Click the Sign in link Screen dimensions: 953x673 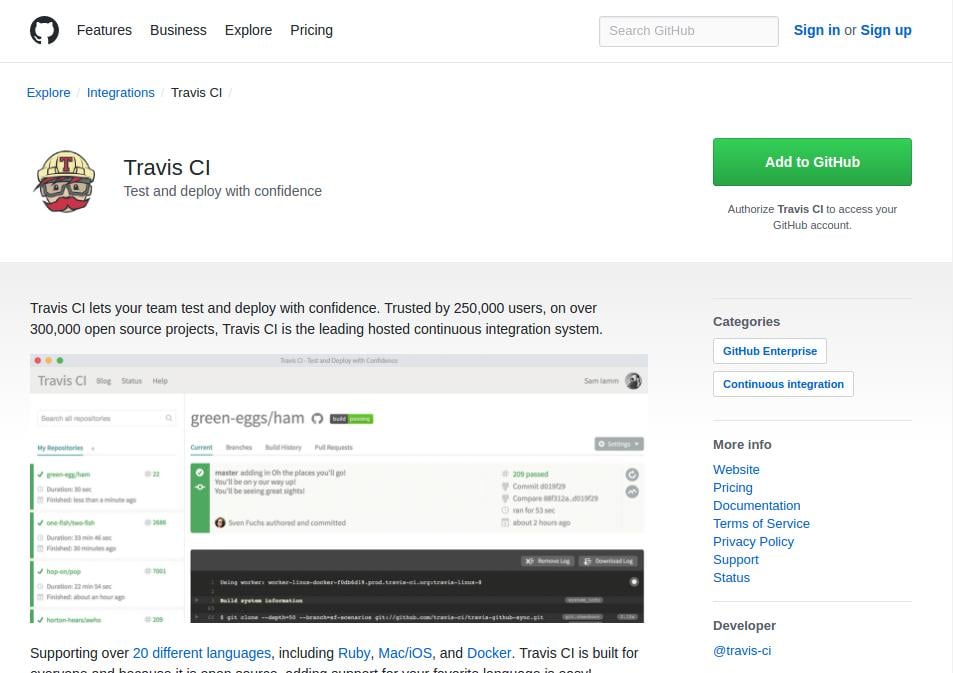point(816,30)
